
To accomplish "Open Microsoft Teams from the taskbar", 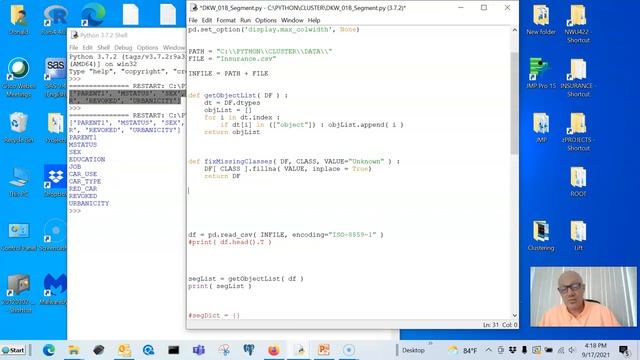I will pyautogui.click(x=199, y=350).
